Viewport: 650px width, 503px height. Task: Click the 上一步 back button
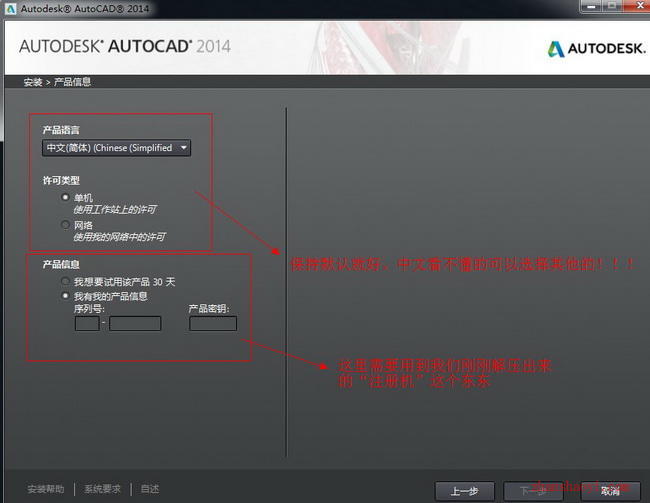pyautogui.click(x=464, y=491)
